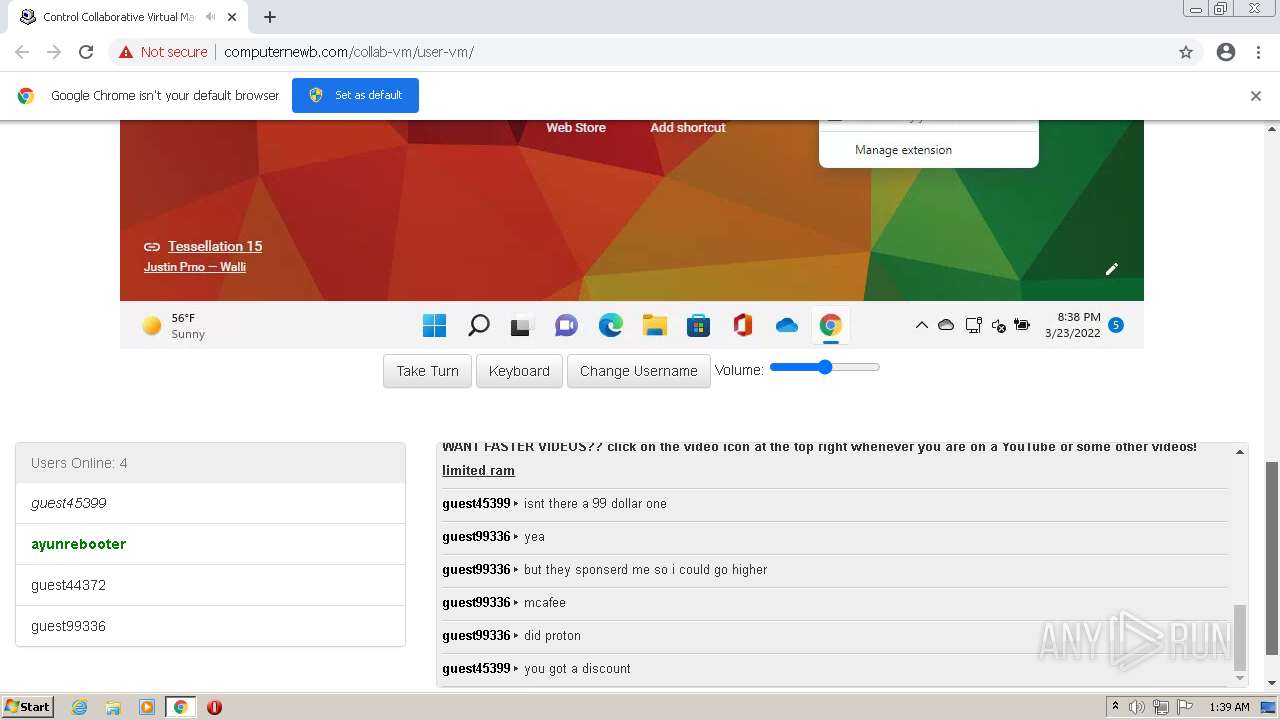
Task: Click chat message 'you got a discount'
Action: coord(577,668)
